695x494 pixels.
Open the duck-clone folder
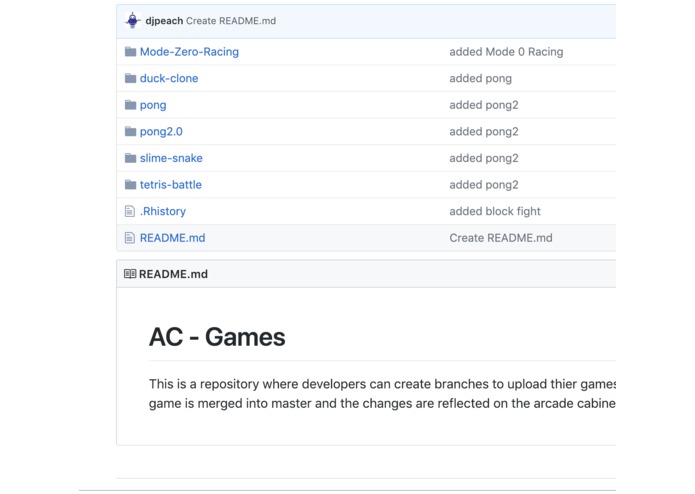(x=169, y=78)
